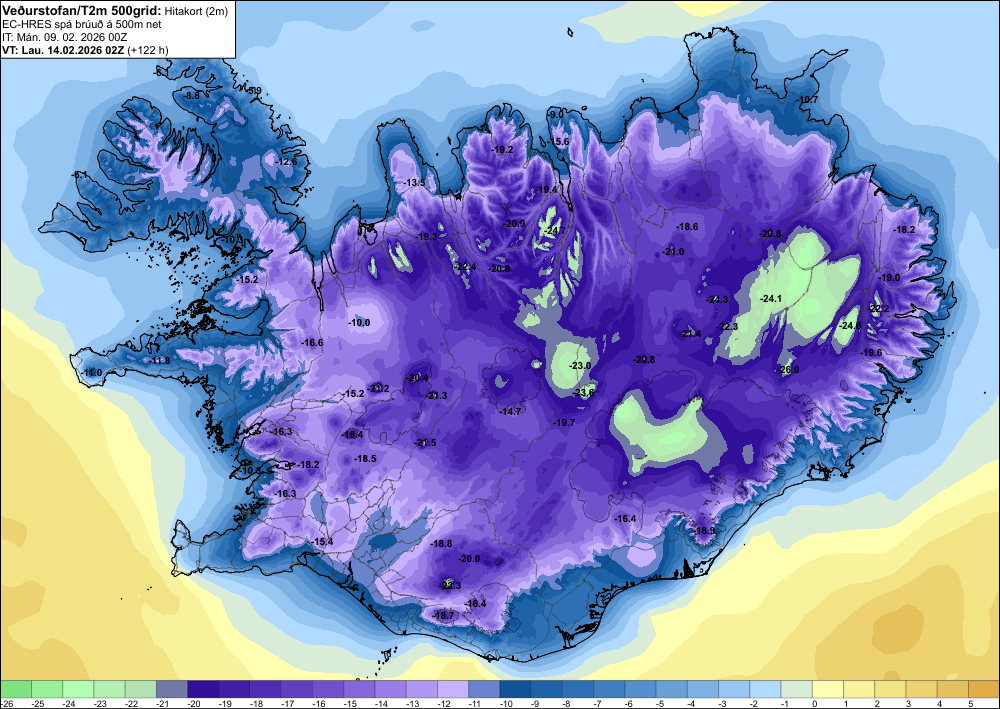Click the -14.7 temperature value
The width and height of the screenshot is (1000, 709).
[510, 411]
